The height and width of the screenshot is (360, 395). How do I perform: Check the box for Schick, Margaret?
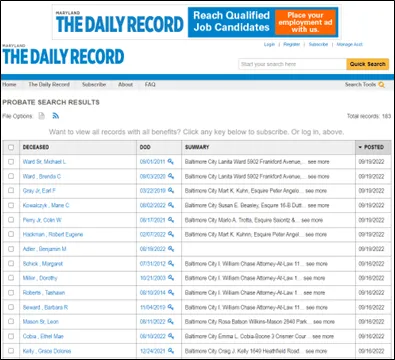[x=11, y=263]
